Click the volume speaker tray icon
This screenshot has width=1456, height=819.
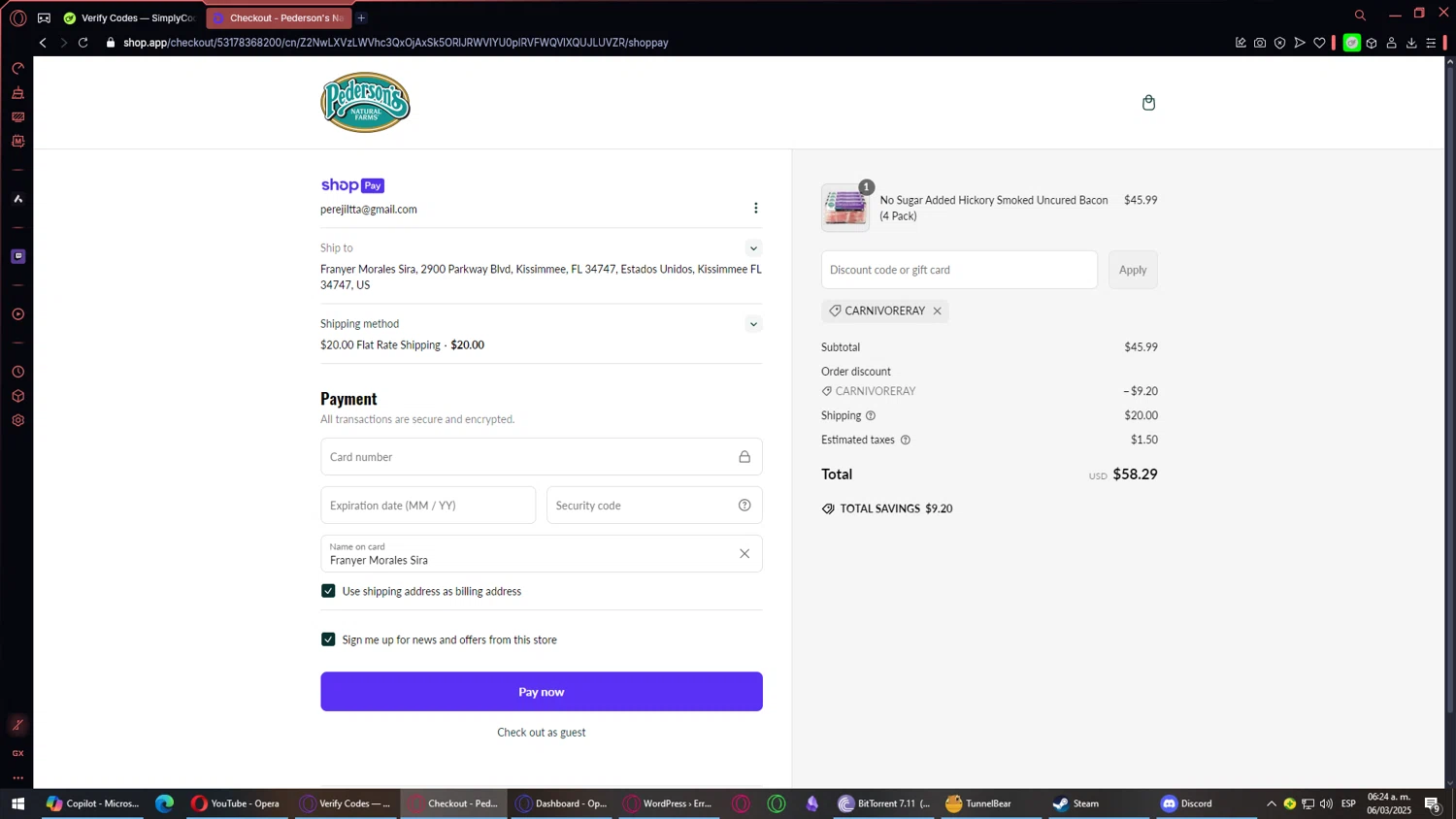1326,803
